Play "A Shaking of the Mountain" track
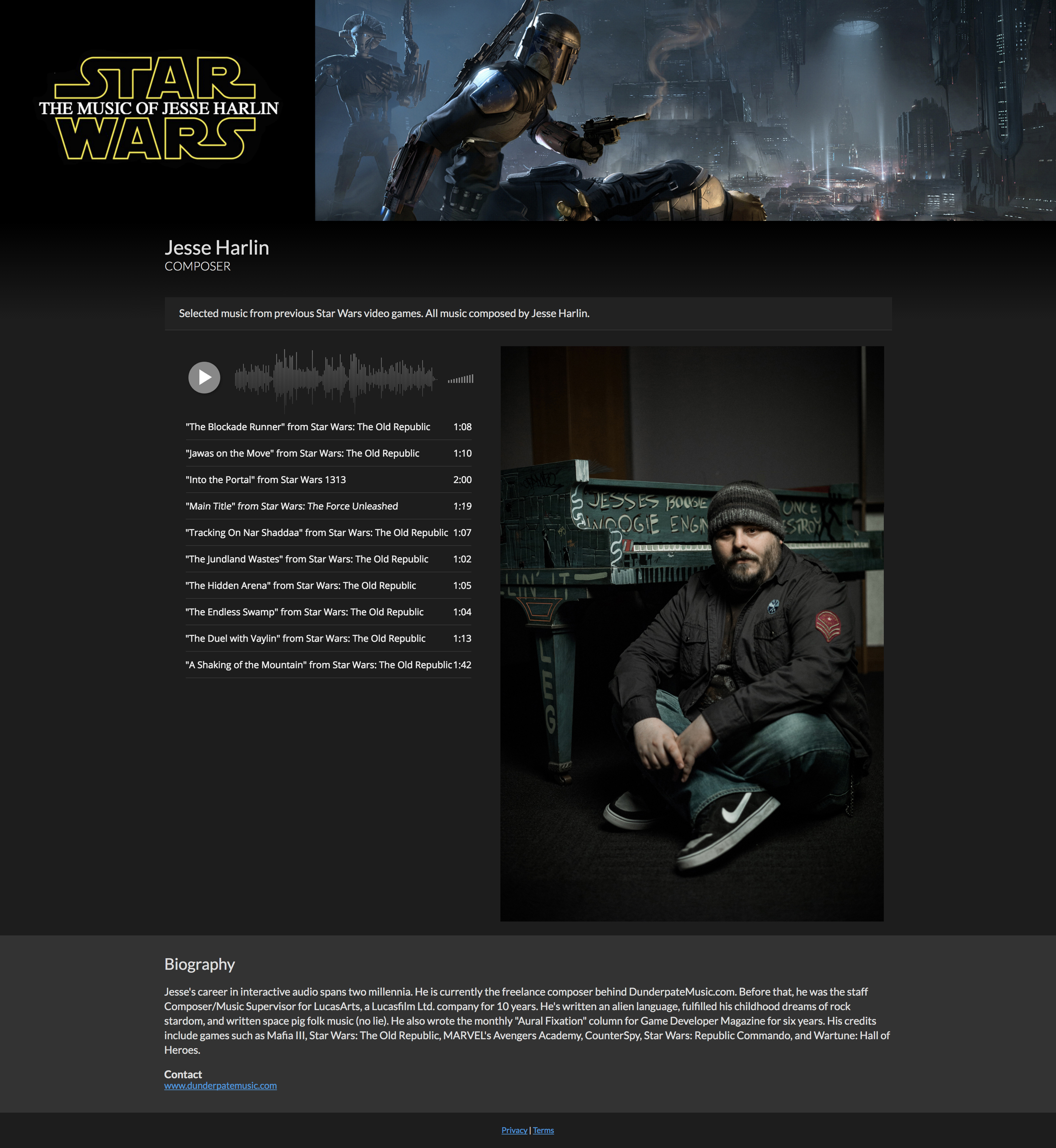The image size is (1056, 1148). click(328, 664)
